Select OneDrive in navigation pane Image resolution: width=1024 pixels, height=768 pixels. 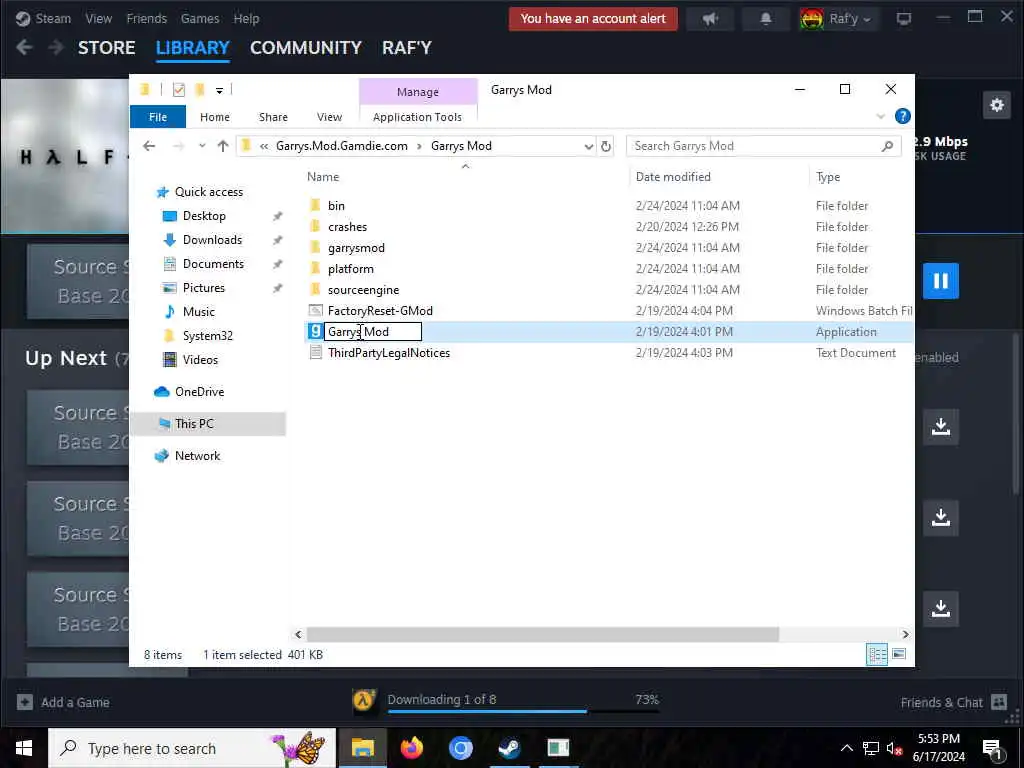click(199, 392)
